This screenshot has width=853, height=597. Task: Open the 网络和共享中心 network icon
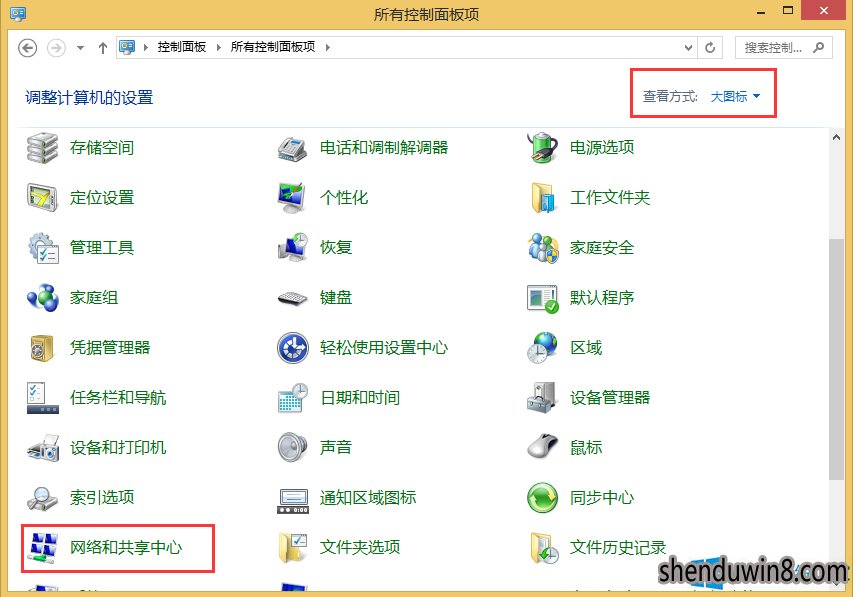(42, 548)
